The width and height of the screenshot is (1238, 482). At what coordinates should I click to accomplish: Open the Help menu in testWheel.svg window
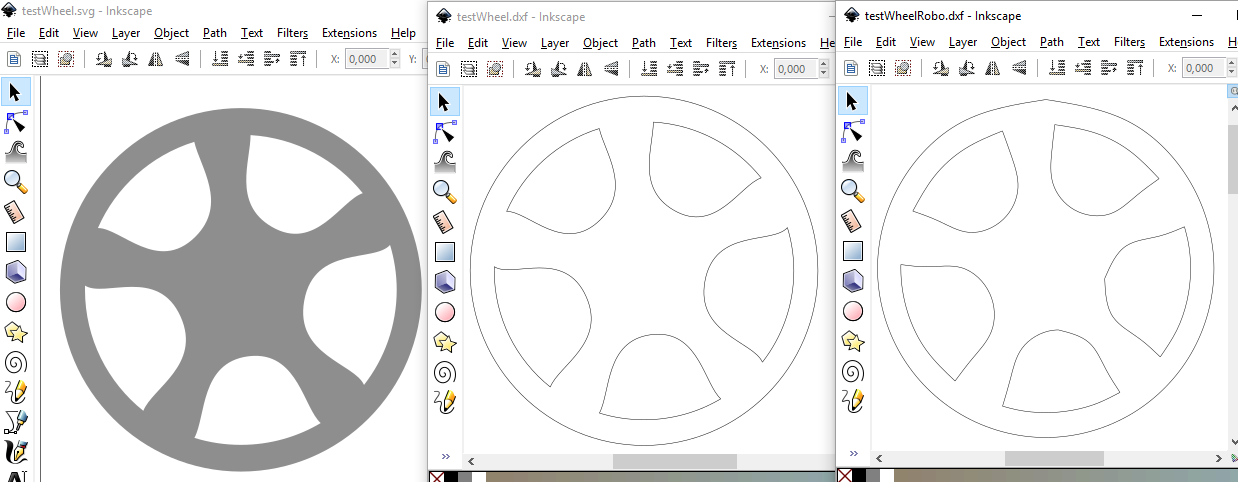pyautogui.click(x=403, y=33)
